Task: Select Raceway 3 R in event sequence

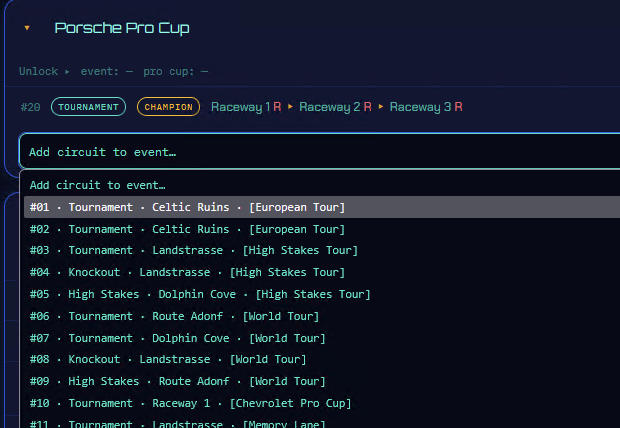Action: 426,107
